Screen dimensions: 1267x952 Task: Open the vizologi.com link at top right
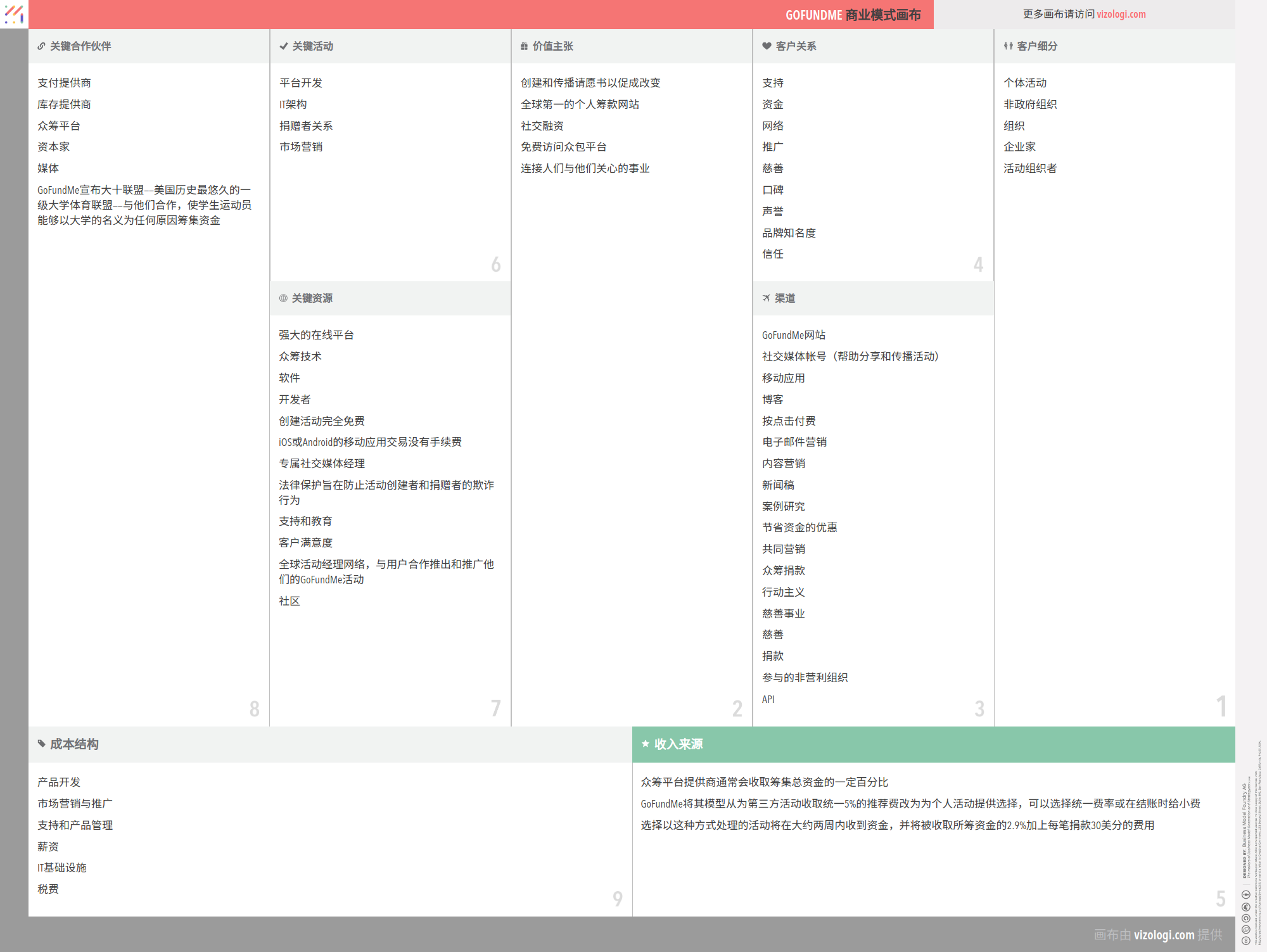point(1121,14)
